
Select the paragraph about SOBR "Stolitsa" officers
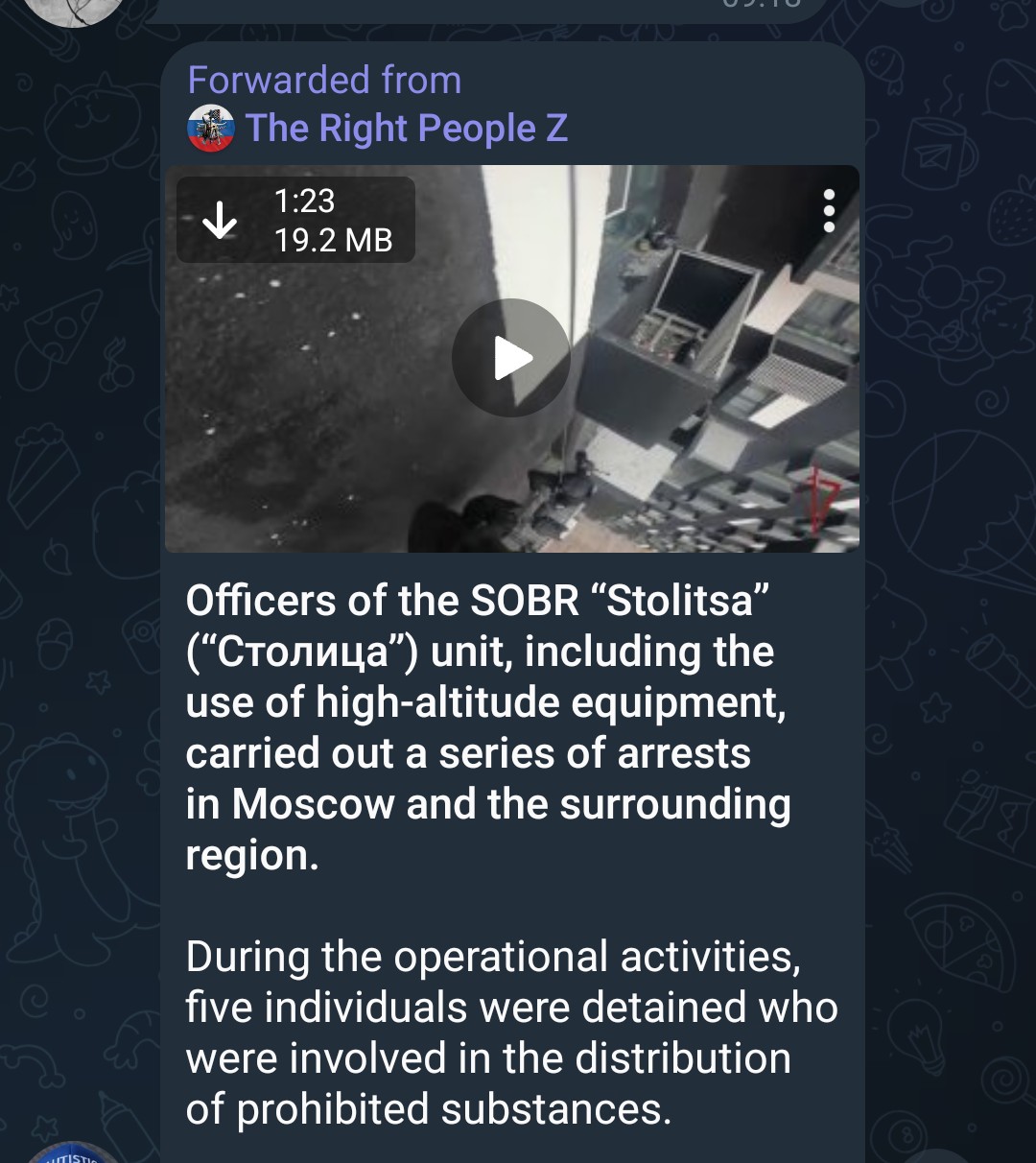click(488, 727)
